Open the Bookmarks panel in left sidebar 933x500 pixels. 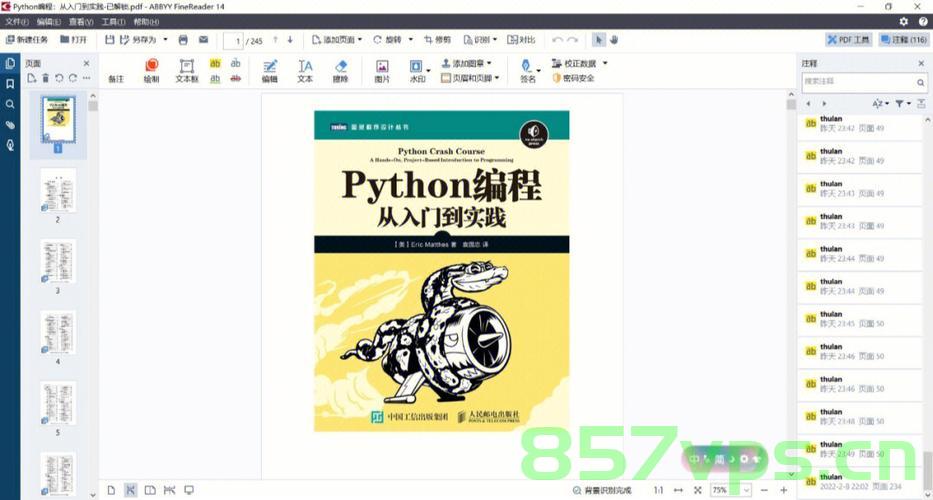(10, 84)
